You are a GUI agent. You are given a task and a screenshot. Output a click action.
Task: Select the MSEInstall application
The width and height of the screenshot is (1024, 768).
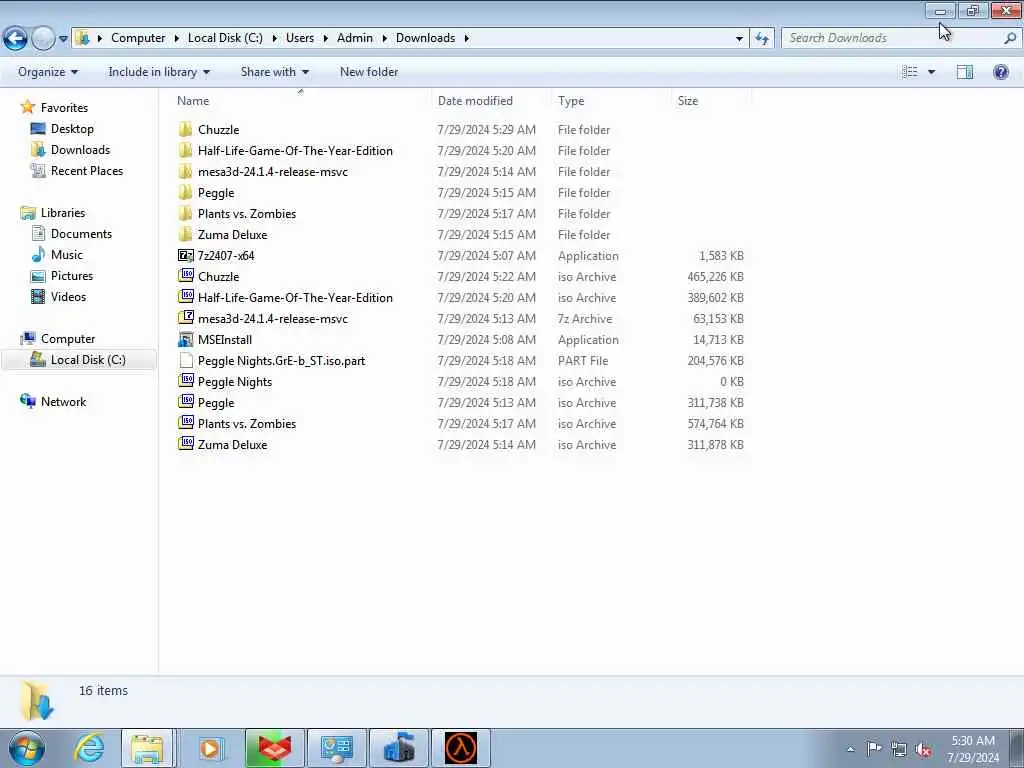[225, 340]
